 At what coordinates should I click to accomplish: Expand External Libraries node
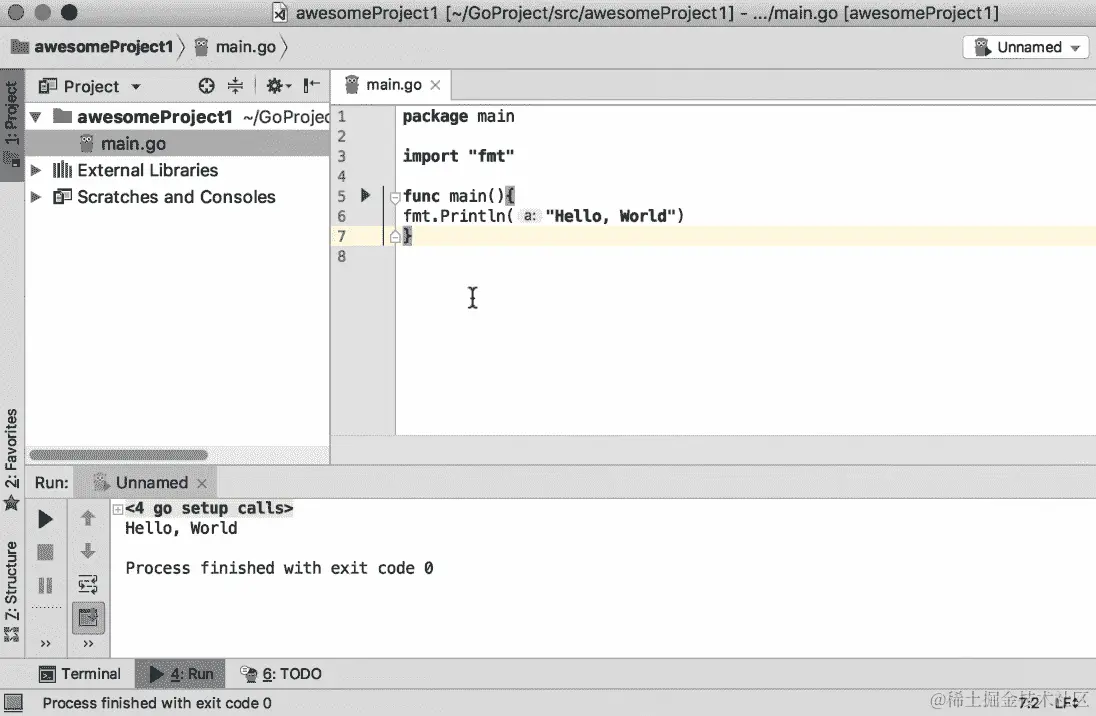pyautogui.click(x=36, y=170)
